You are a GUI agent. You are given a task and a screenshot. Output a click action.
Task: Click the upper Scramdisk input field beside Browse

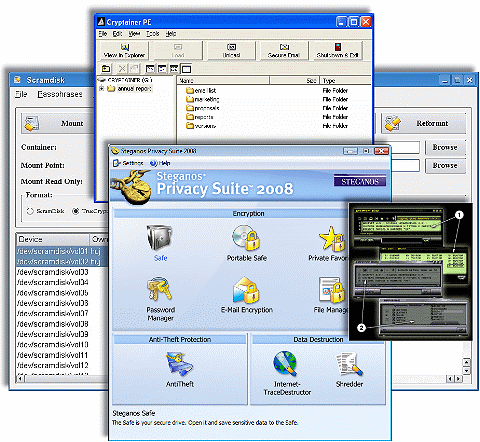pyautogui.click(x=405, y=147)
